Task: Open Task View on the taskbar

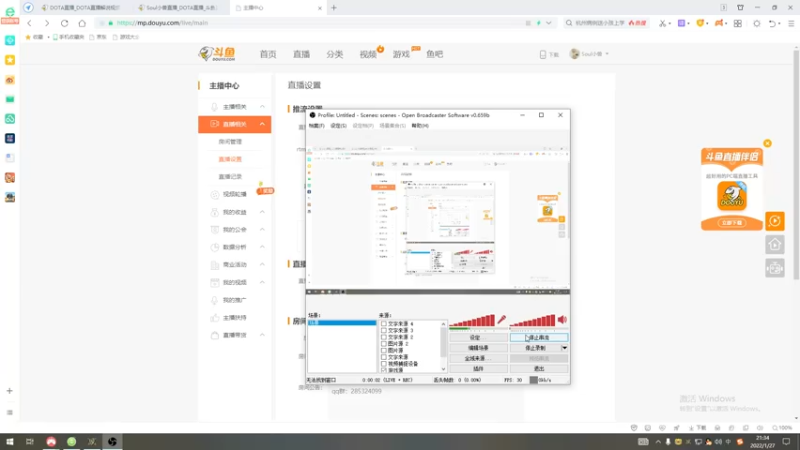Action: click(x=30, y=441)
